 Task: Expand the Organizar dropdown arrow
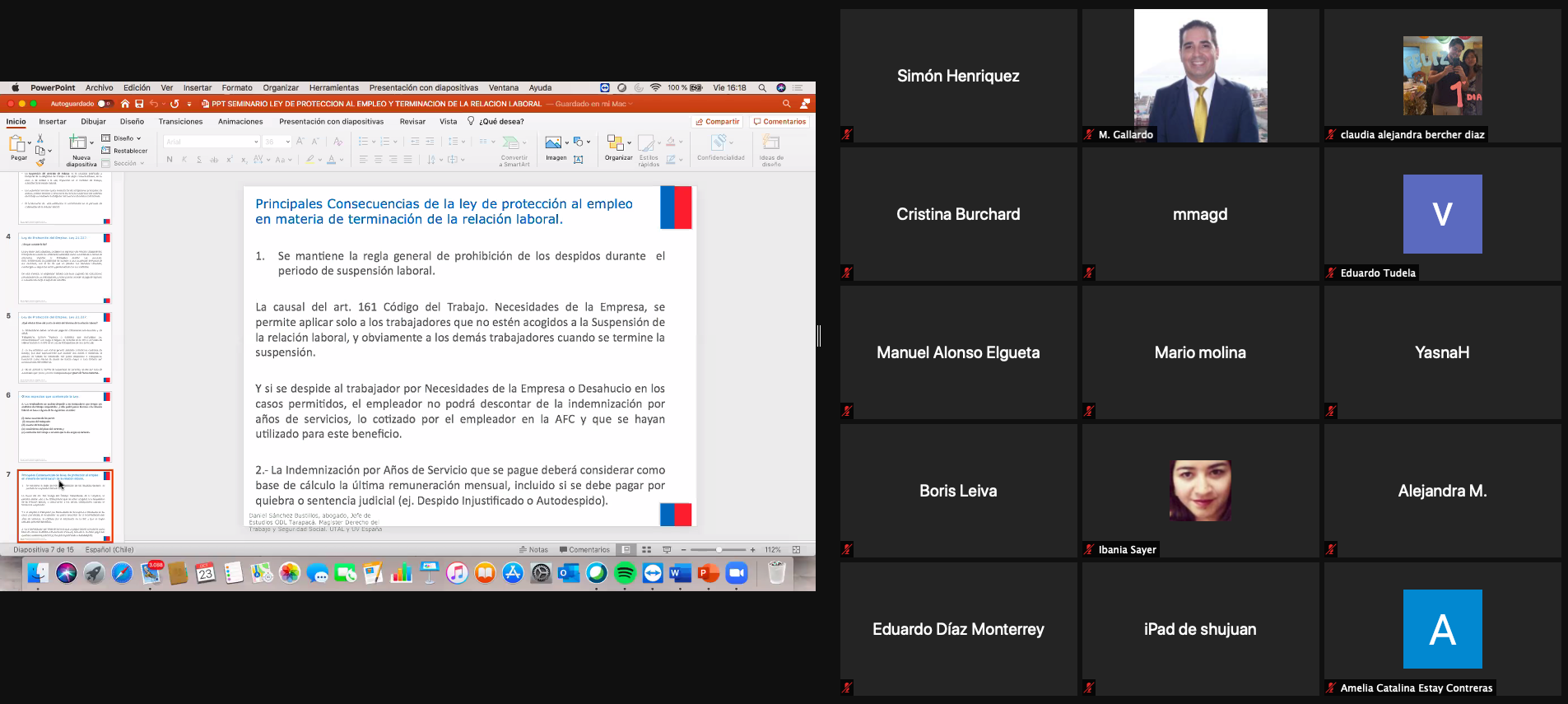(x=629, y=142)
